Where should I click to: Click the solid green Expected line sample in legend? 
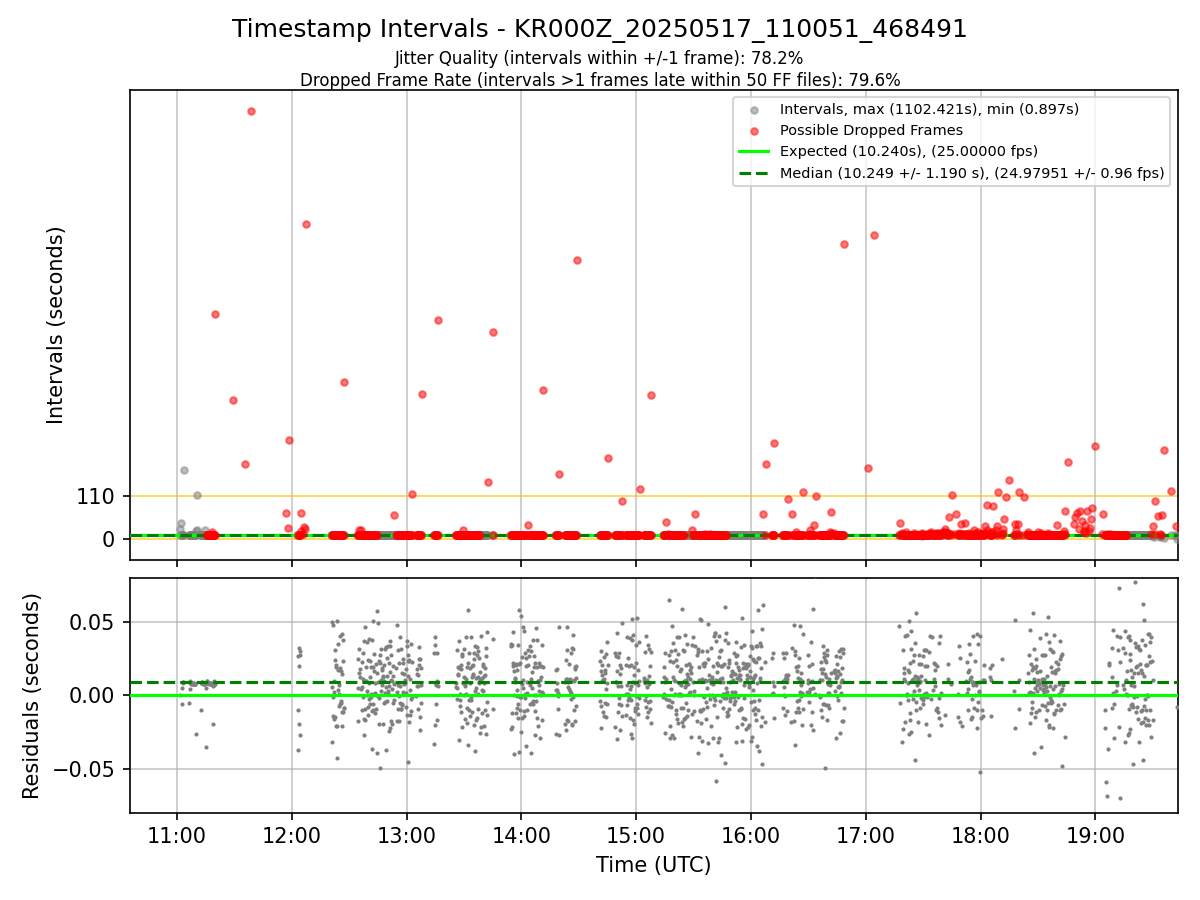coord(754,152)
